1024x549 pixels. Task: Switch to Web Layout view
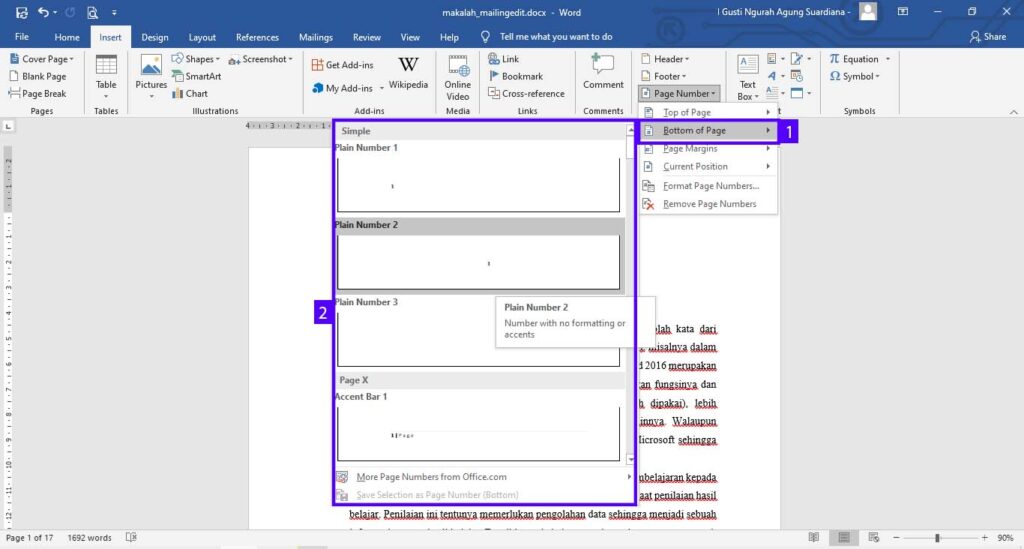[874, 537]
